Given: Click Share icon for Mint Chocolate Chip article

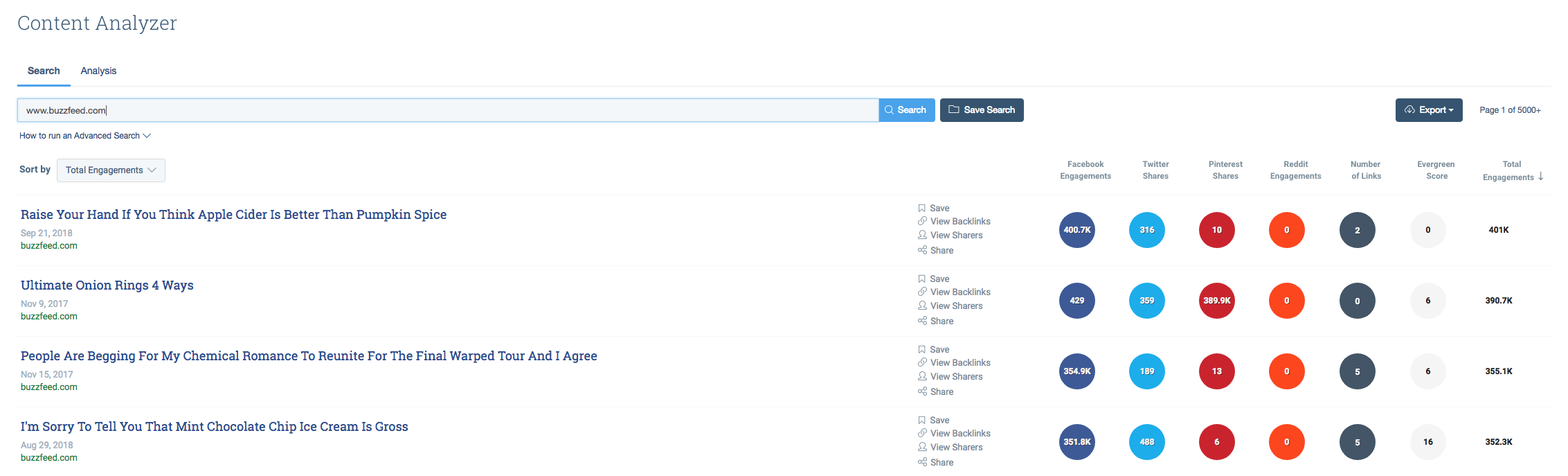Looking at the screenshot, I should pos(922,462).
